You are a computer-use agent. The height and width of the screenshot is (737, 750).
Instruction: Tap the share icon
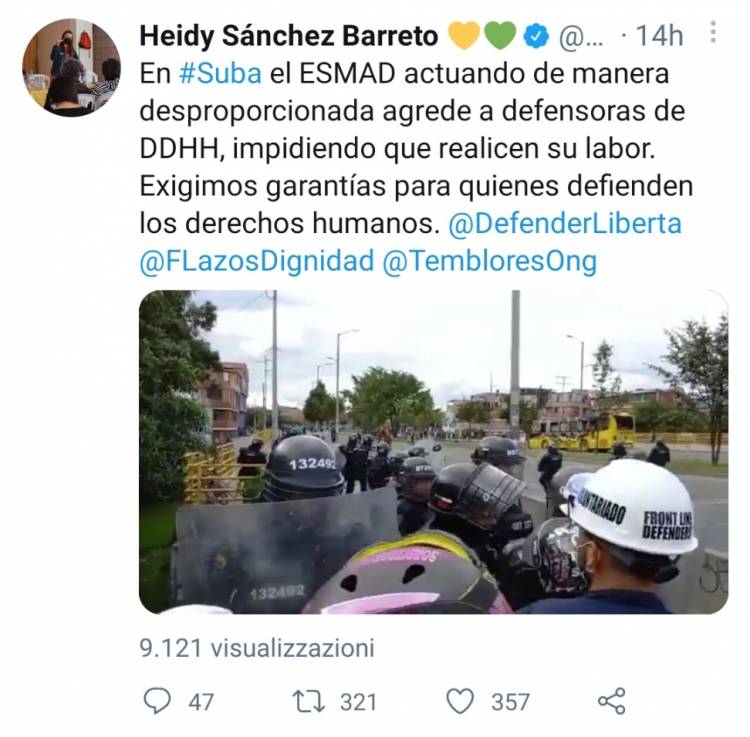tap(612, 701)
